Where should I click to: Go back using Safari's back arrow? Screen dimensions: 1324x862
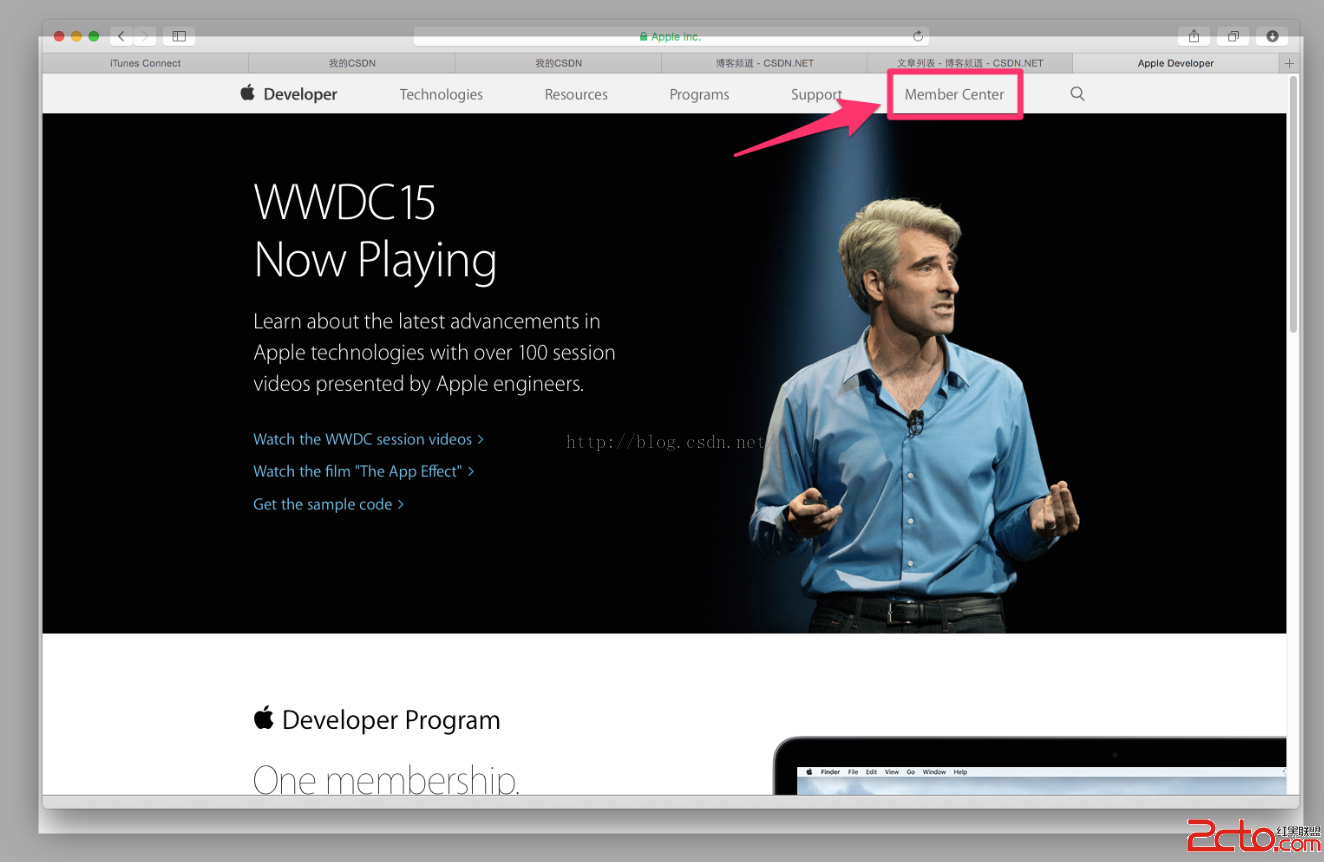[x=121, y=36]
